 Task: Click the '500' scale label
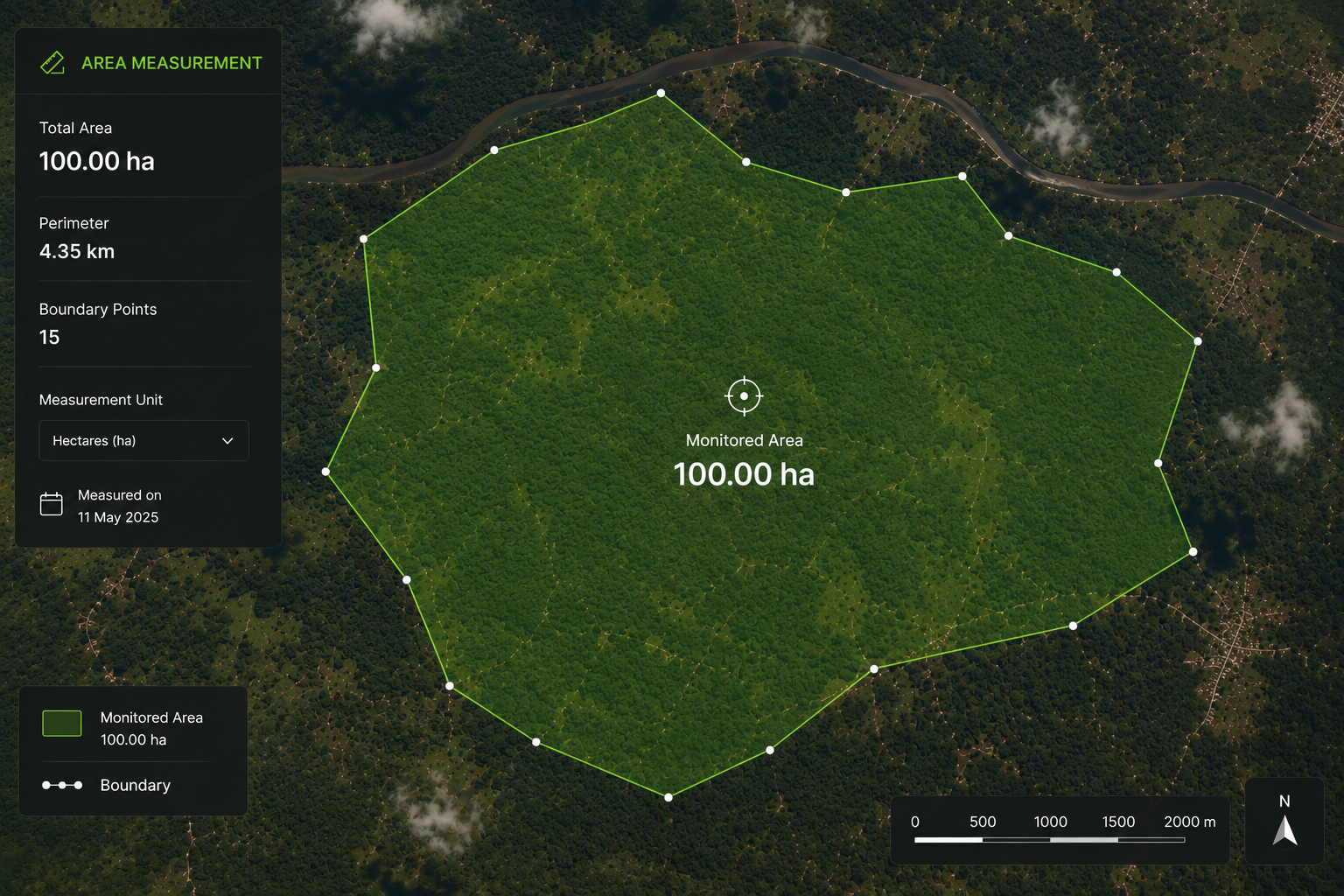click(983, 822)
